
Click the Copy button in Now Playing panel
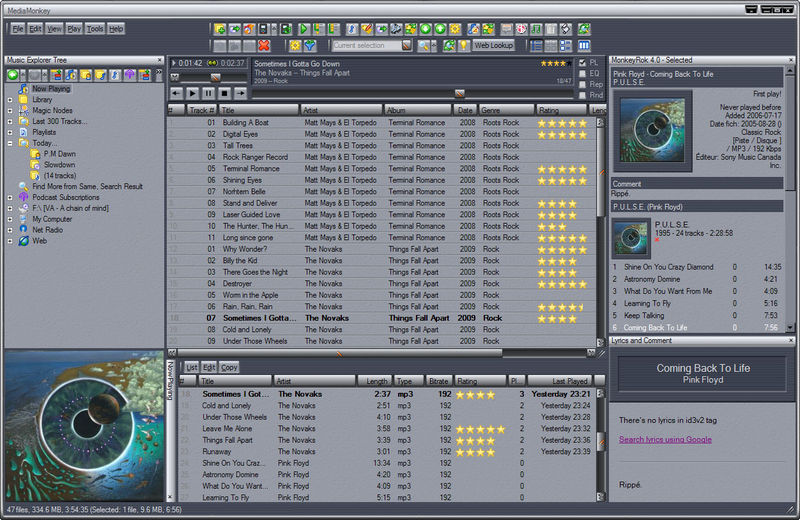click(x=229, y=367)
